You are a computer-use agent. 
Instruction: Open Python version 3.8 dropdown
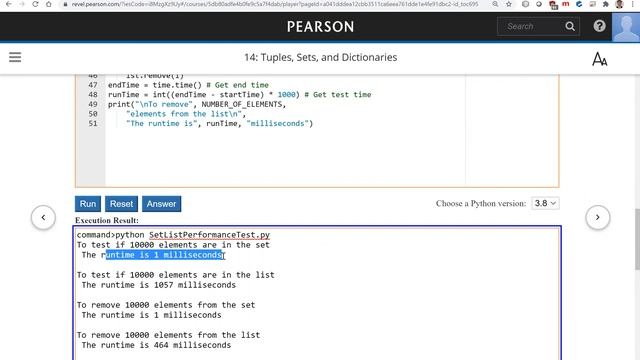[545, 203]
